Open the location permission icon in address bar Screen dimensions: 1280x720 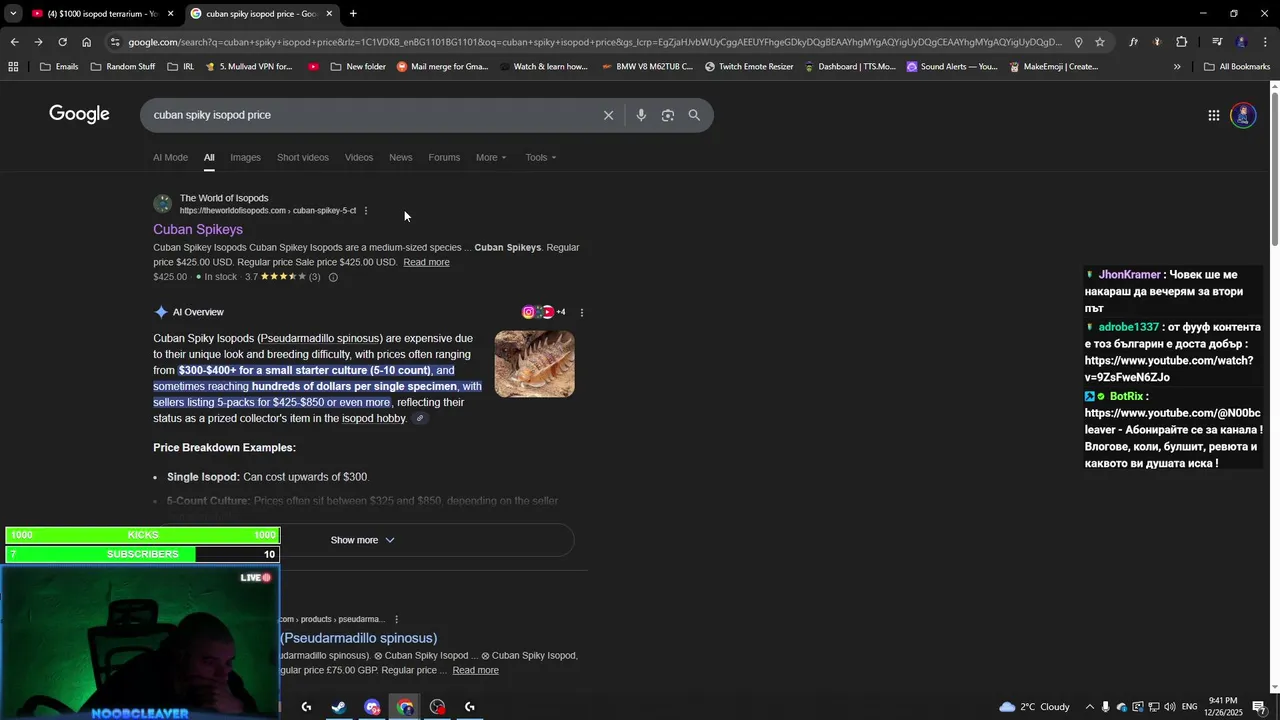tap(1078, 42)
